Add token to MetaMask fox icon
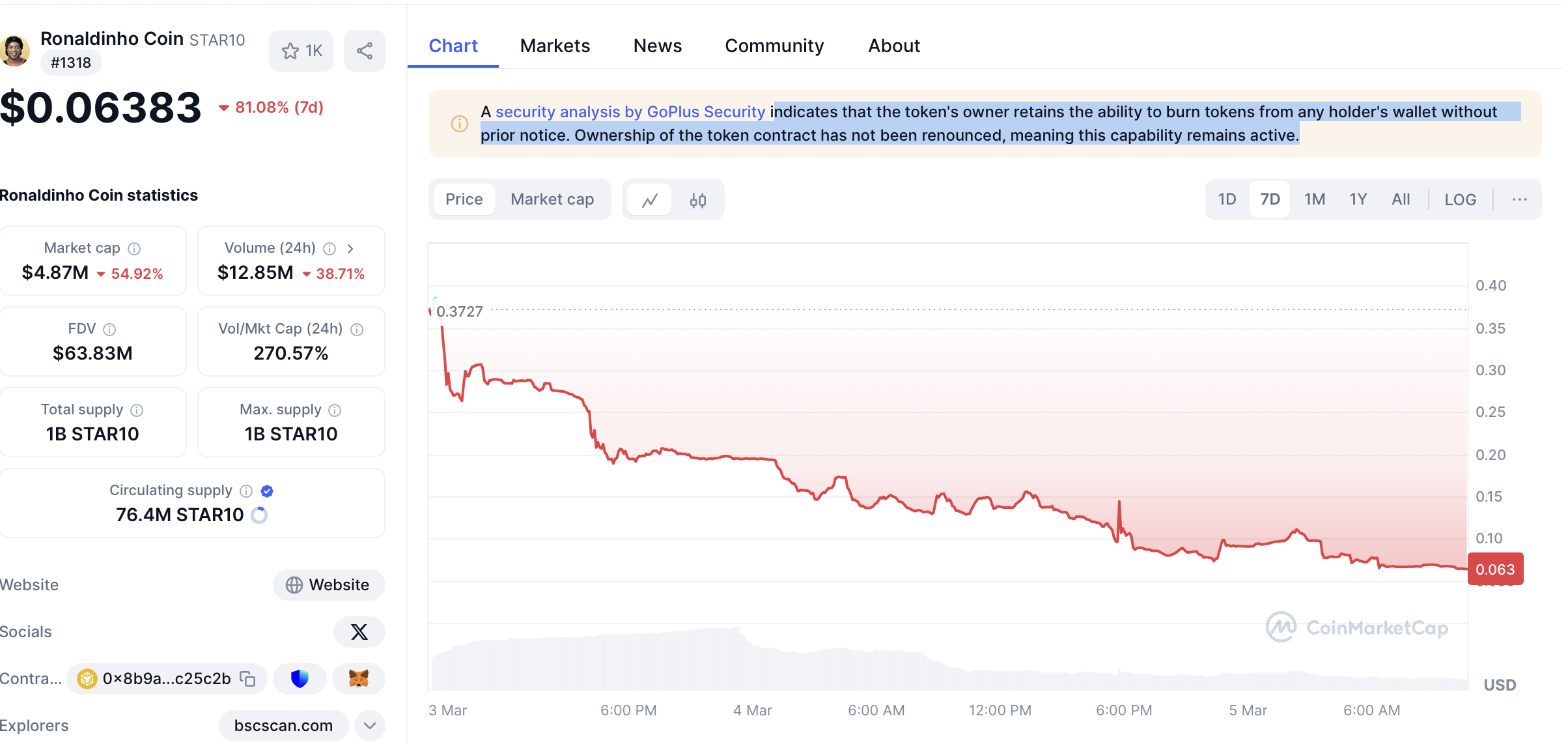 point(358,679)
